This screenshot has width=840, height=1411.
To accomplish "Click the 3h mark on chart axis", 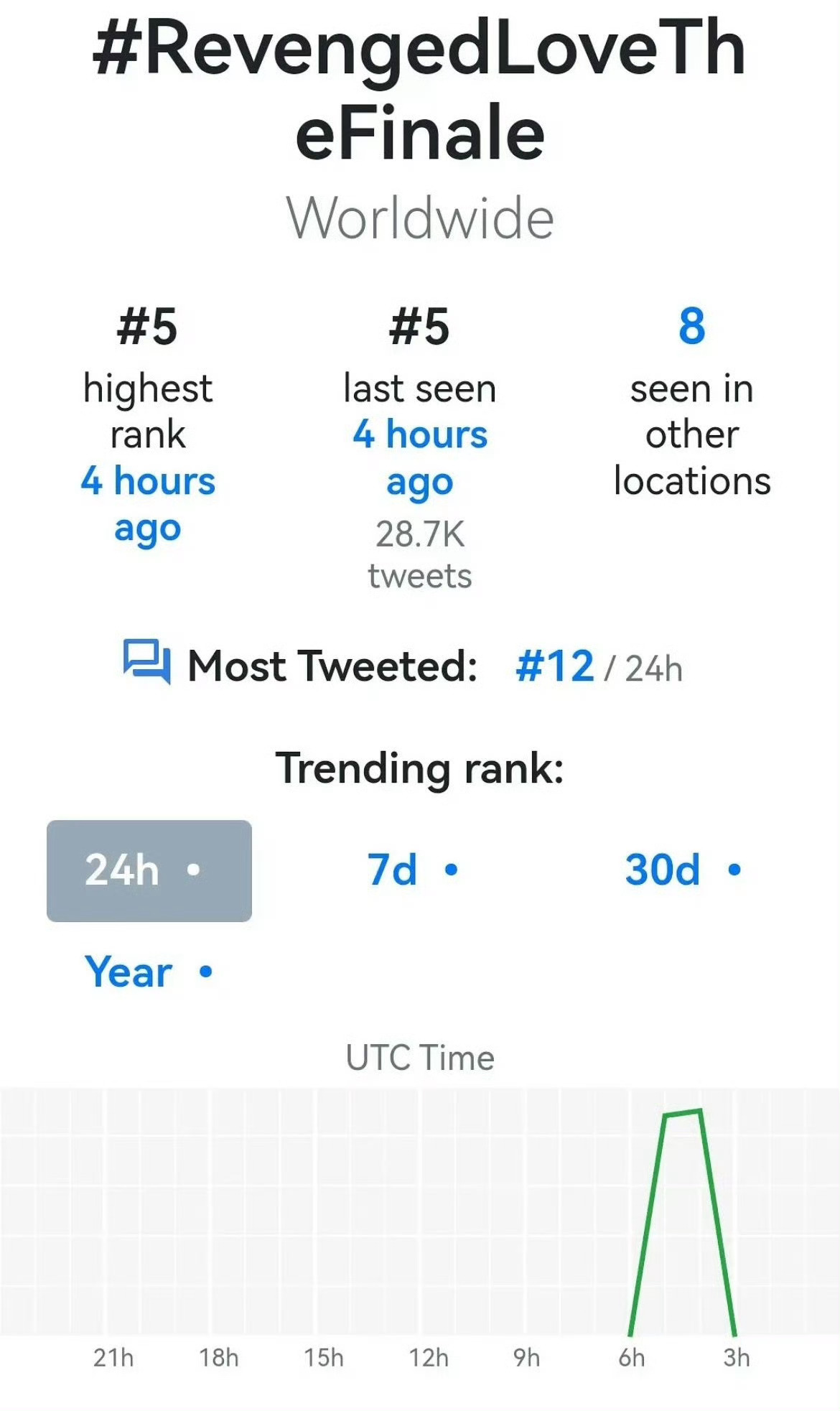I will pos(737,1358).
